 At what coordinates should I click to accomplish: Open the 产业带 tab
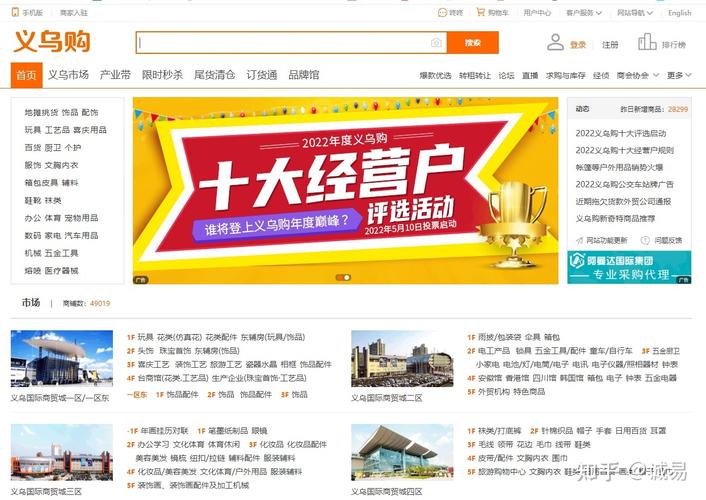(115, 75)
